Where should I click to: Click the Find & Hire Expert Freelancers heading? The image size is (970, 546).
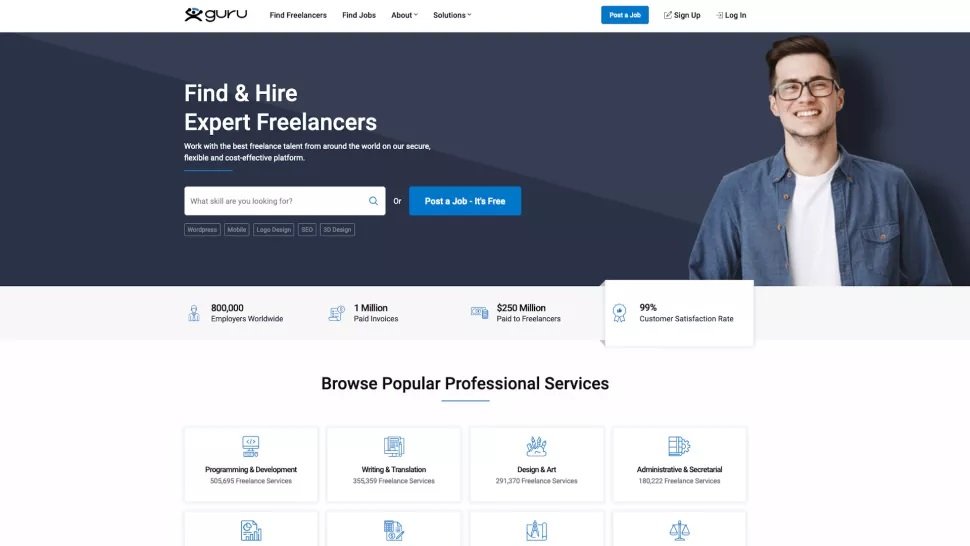(x=280, y=108)
